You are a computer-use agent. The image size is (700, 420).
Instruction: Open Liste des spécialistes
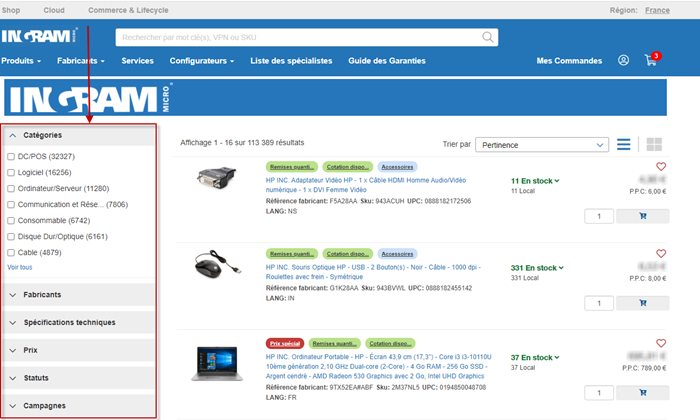291,61
